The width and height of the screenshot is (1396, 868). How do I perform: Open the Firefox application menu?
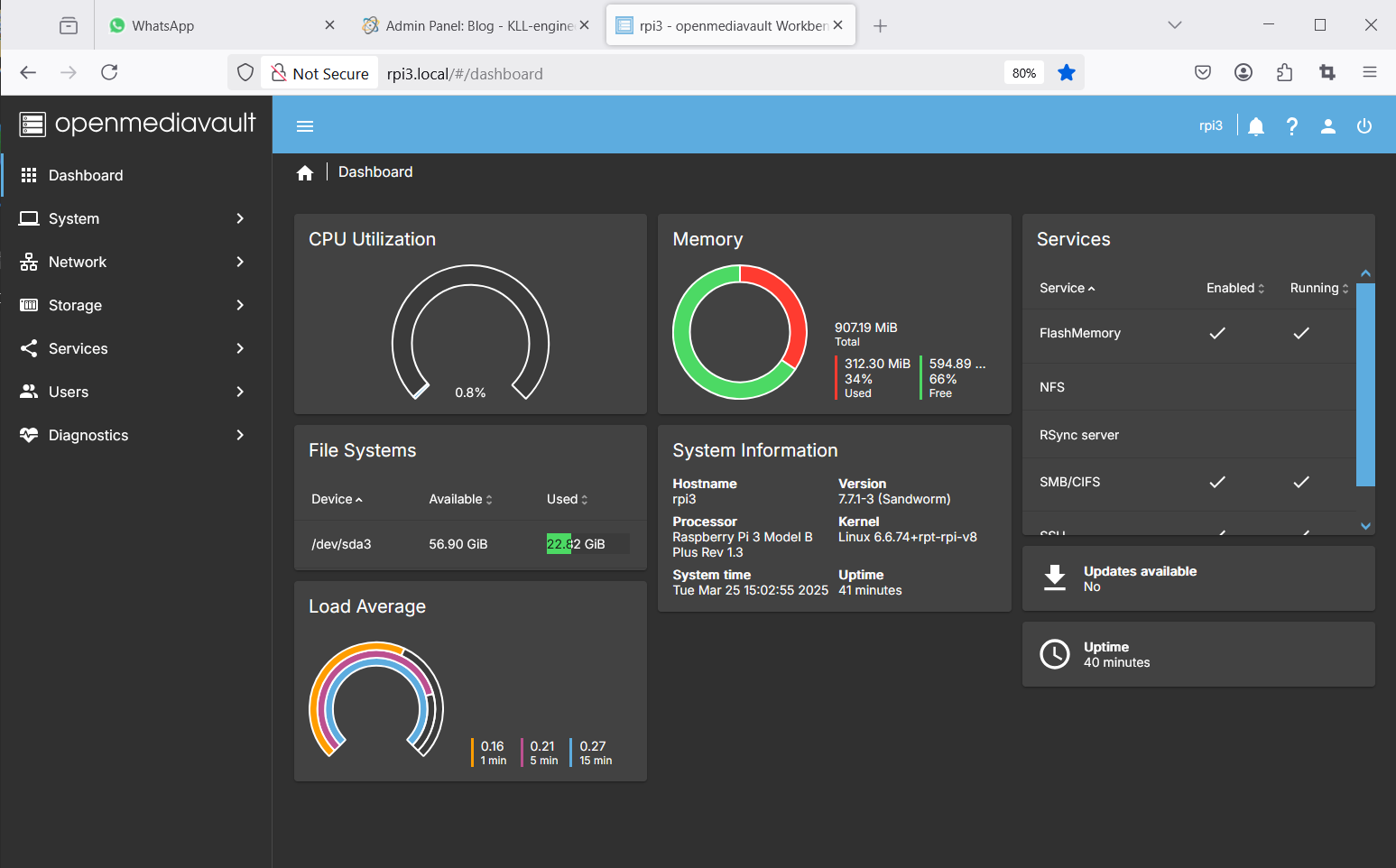1370,72
